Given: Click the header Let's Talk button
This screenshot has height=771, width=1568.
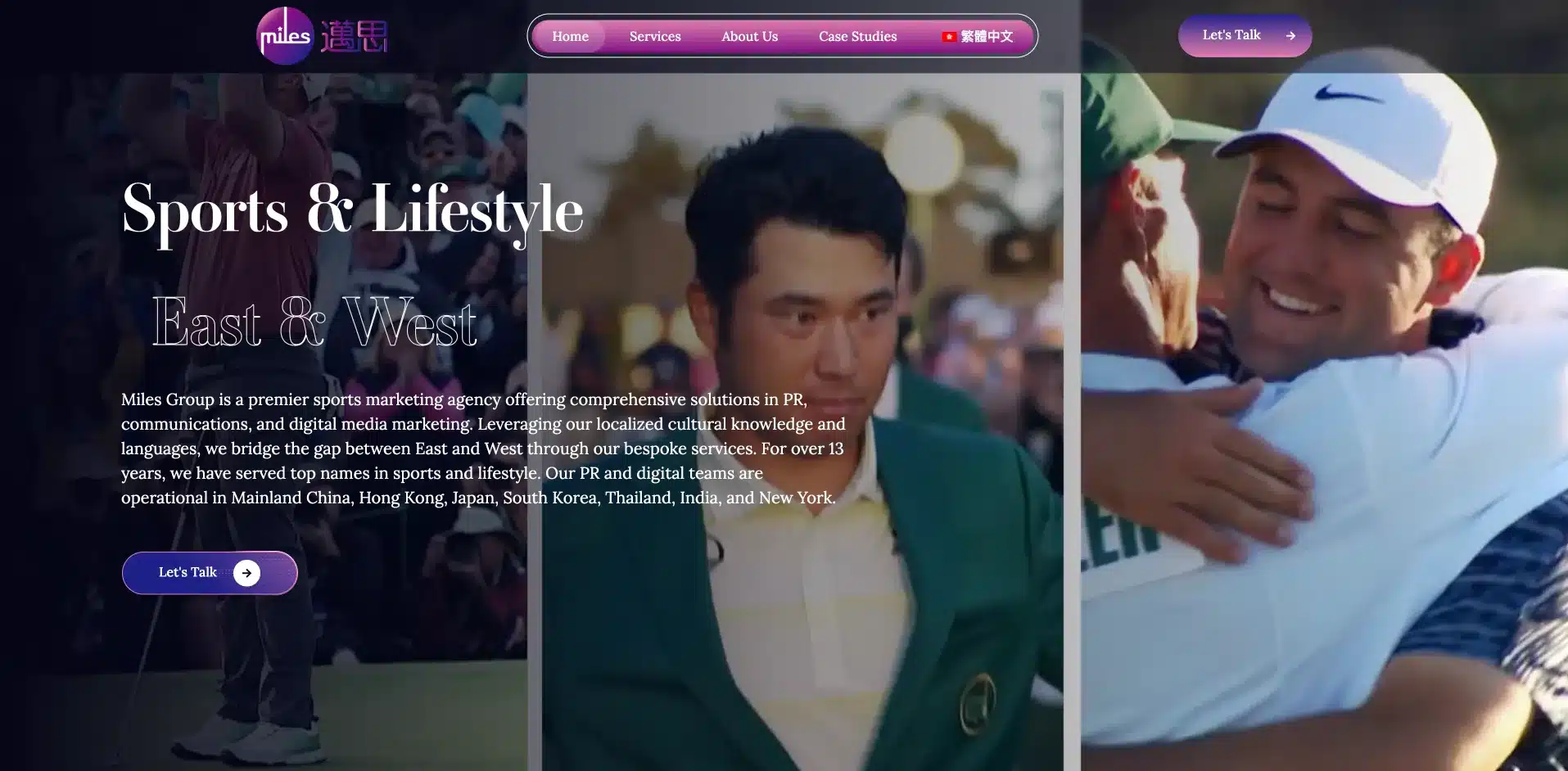Looking at the screenshot, I should tap(1245, 36).
